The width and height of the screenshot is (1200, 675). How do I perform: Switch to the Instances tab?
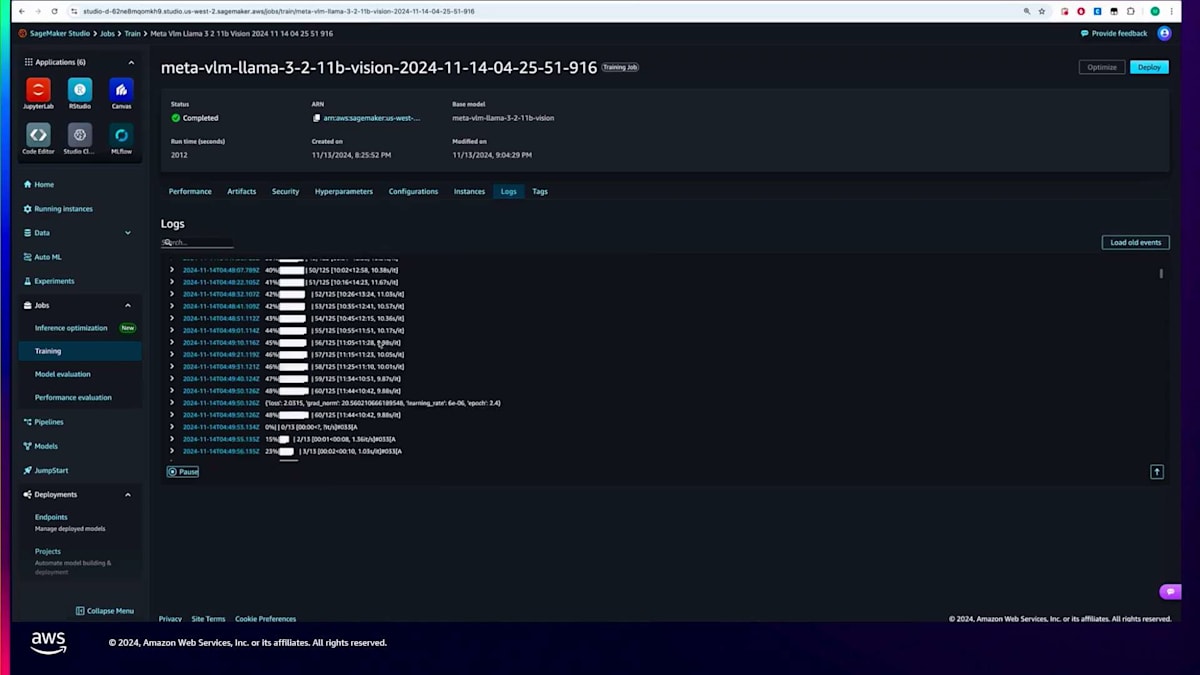click(469, 191)
